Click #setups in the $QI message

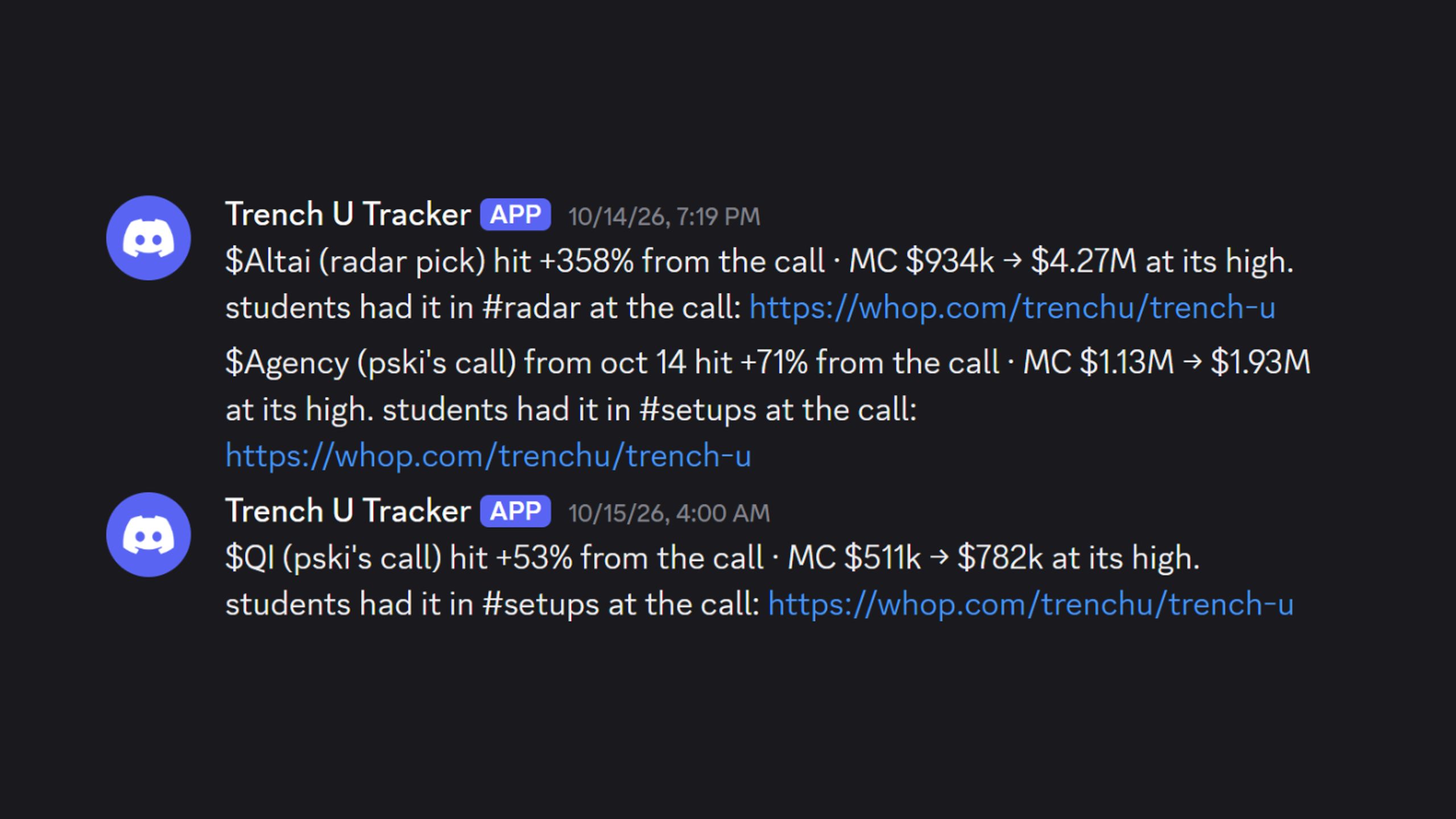click(x=541, y=604)
